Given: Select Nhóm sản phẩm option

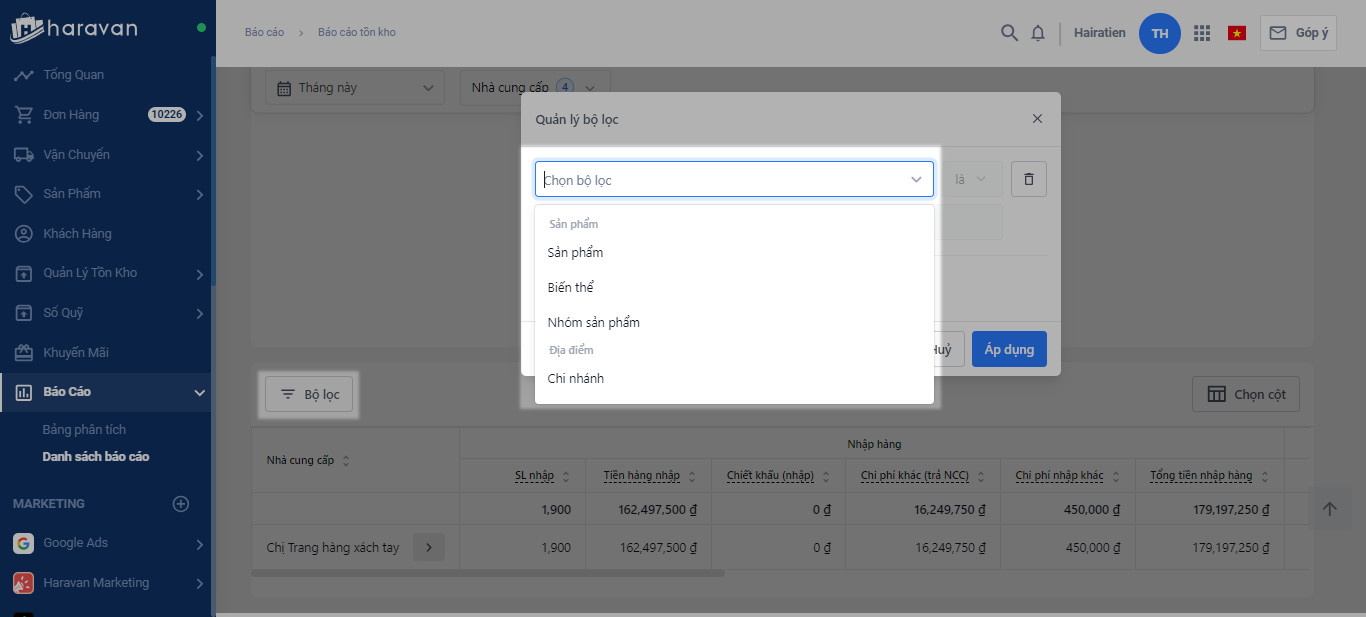Looking at the screenshot, I should coord(594,323).
